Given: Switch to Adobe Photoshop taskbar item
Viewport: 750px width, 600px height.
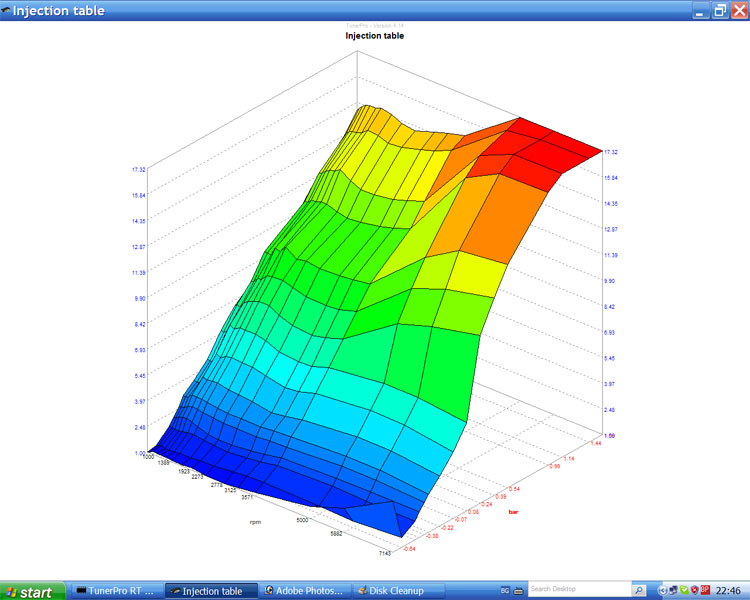Looking at the screenshot, I should (307, 591).
